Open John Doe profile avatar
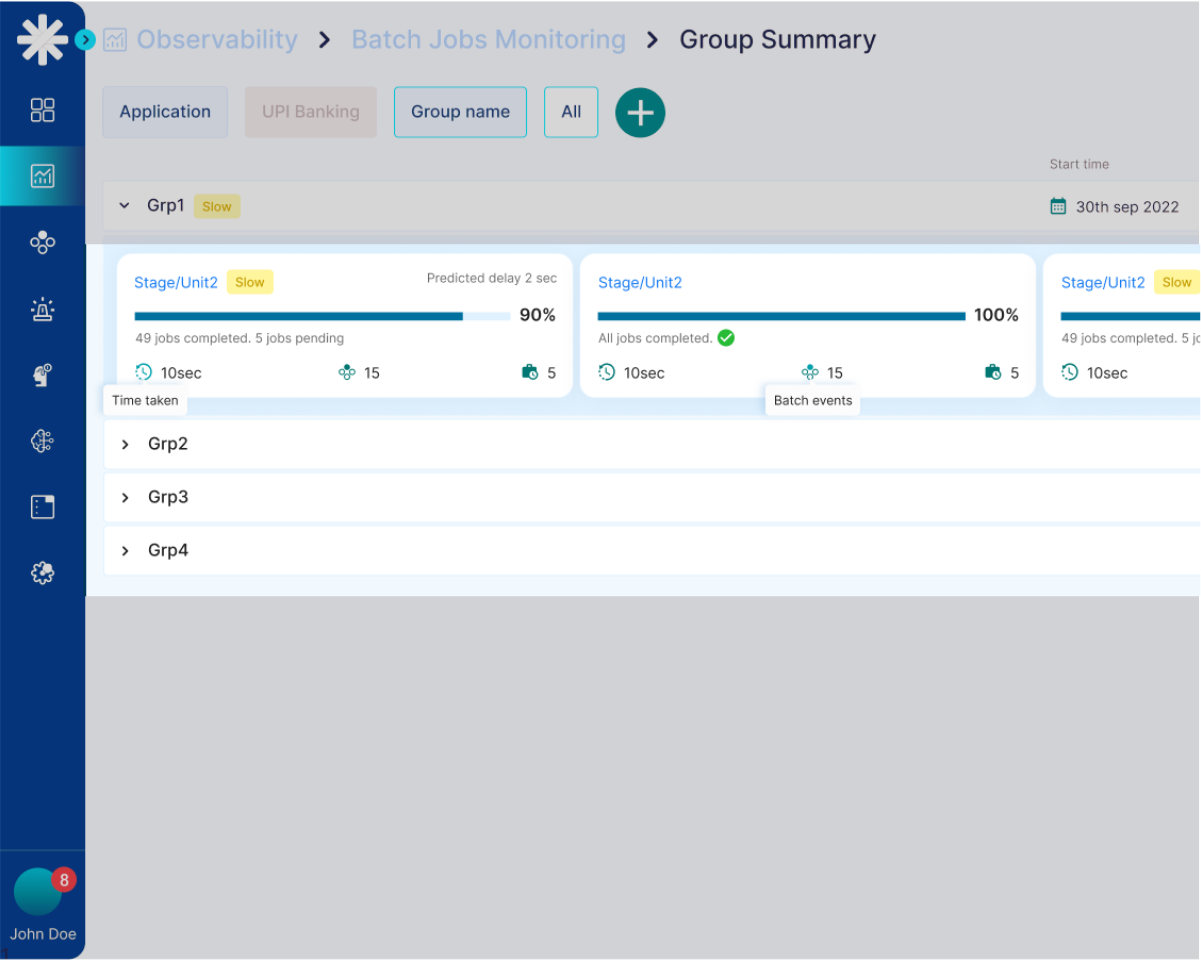Viewport: 1201px width, 960px height. 38,892
